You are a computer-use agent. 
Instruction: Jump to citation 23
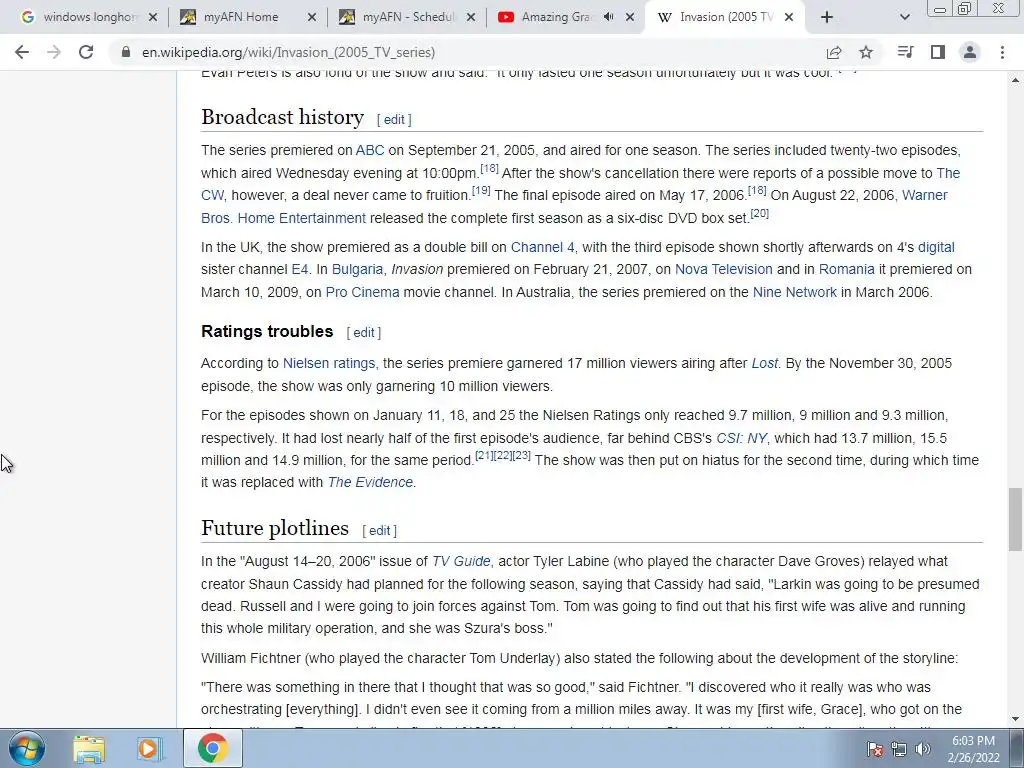pyautogui.click(x=522, y=456)
